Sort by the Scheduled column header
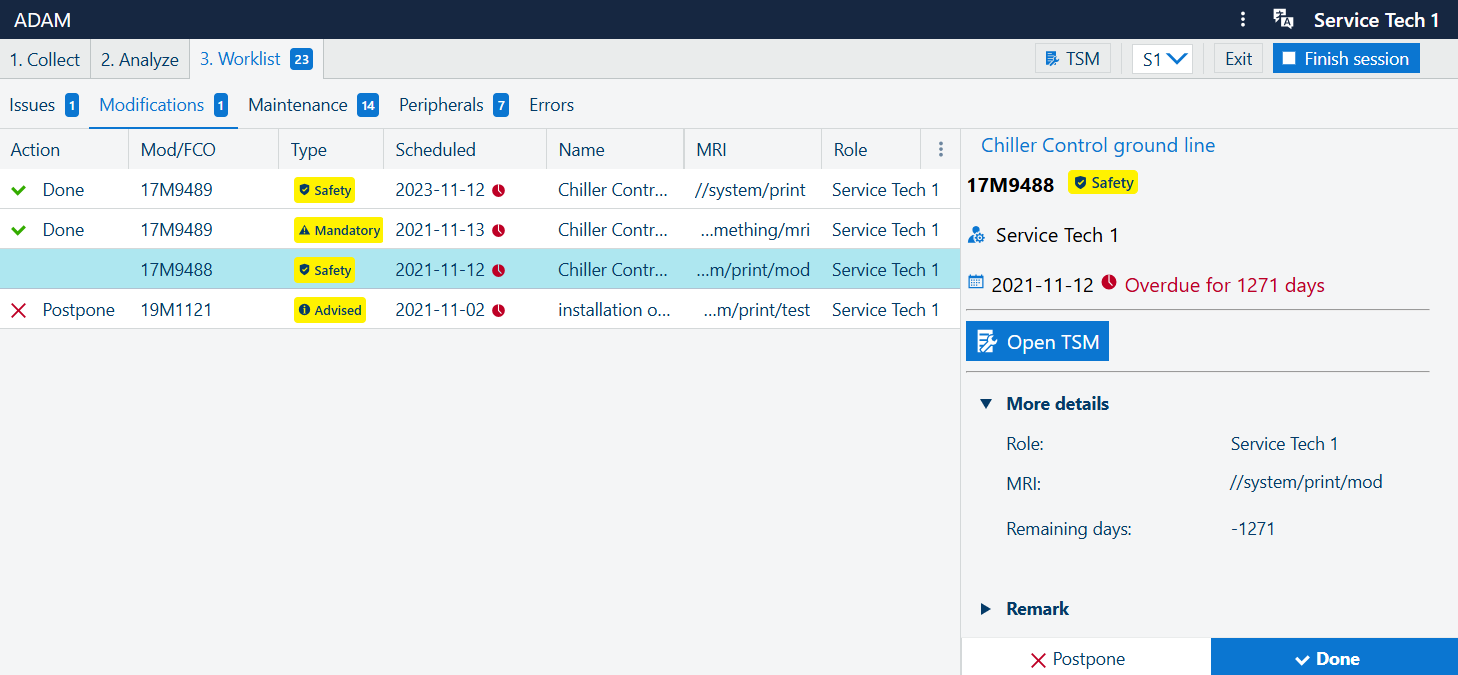1458x675 pixels. pos(436,150)
